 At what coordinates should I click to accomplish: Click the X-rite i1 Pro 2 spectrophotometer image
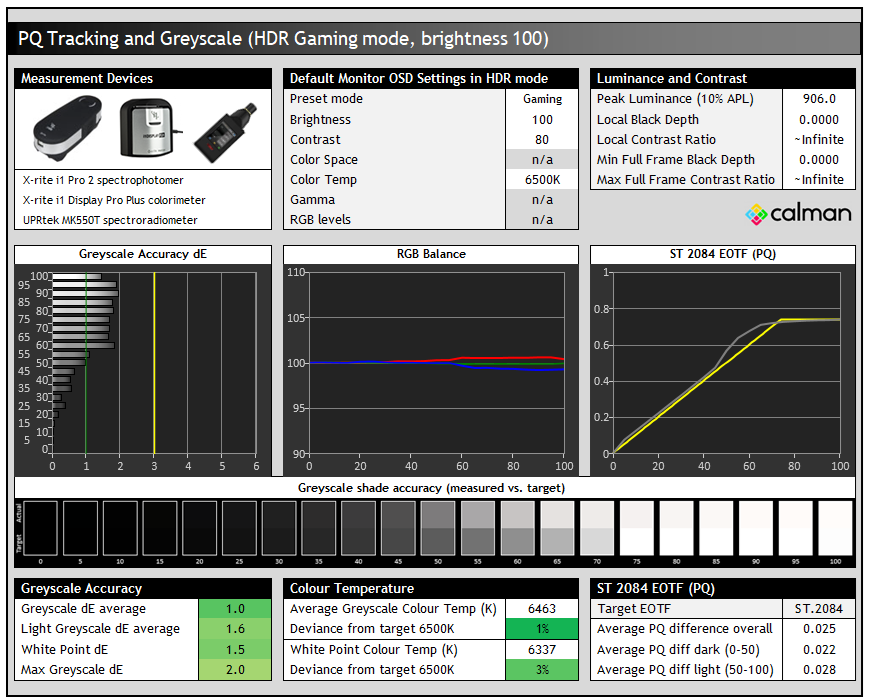tap(68, 129)
